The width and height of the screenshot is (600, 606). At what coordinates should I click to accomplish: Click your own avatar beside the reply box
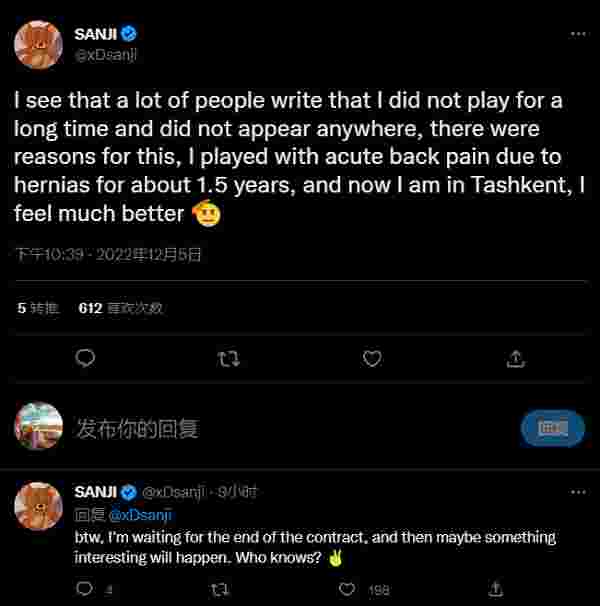click(39, 427)
